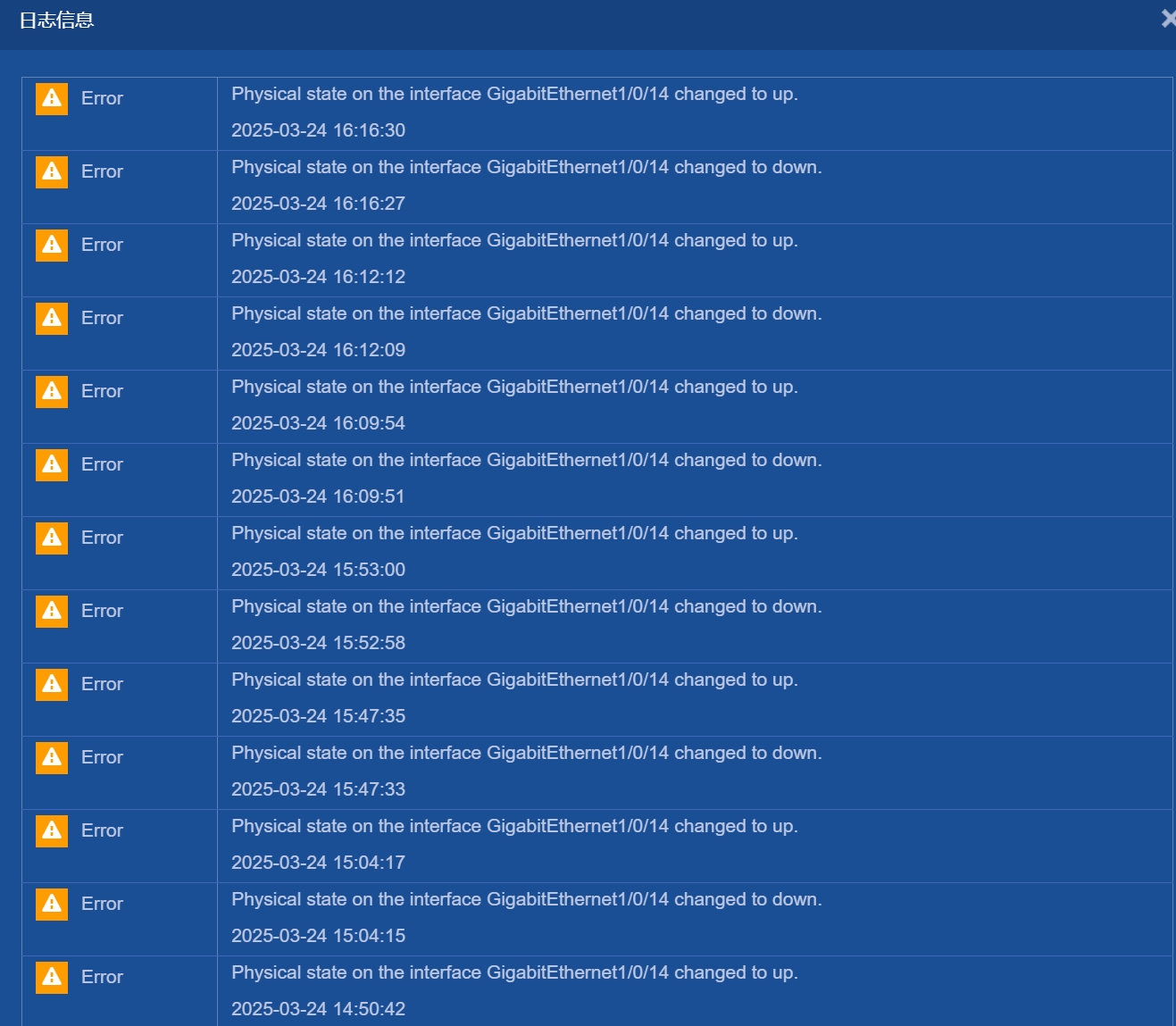The height and width of the screenshot is (1026, 1176).
Task: Click warning icon for 14:50:42 log entry
Action: [52, 977]
